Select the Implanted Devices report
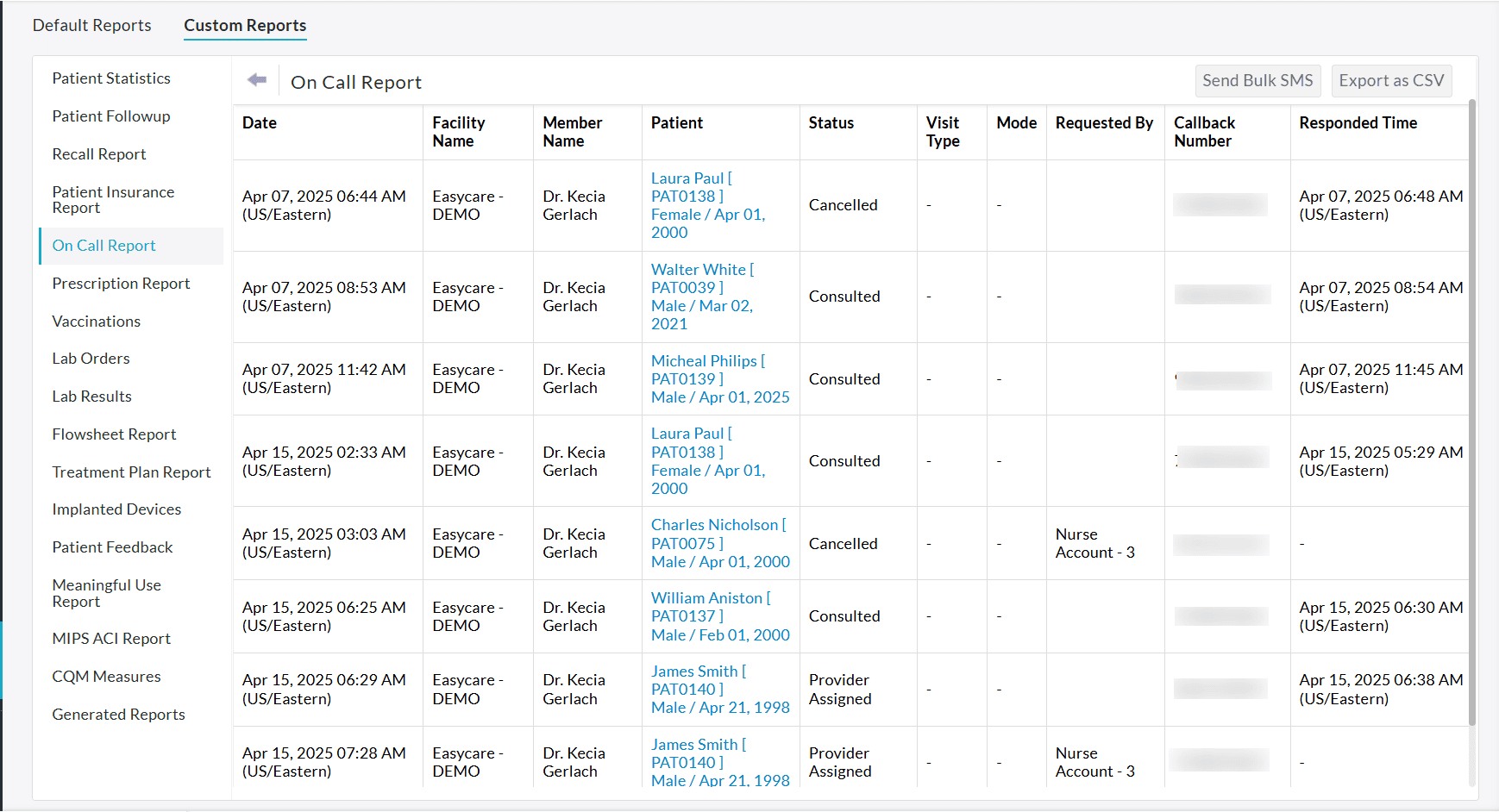This screenshot has height=812, width=1499. coord(116,509)
